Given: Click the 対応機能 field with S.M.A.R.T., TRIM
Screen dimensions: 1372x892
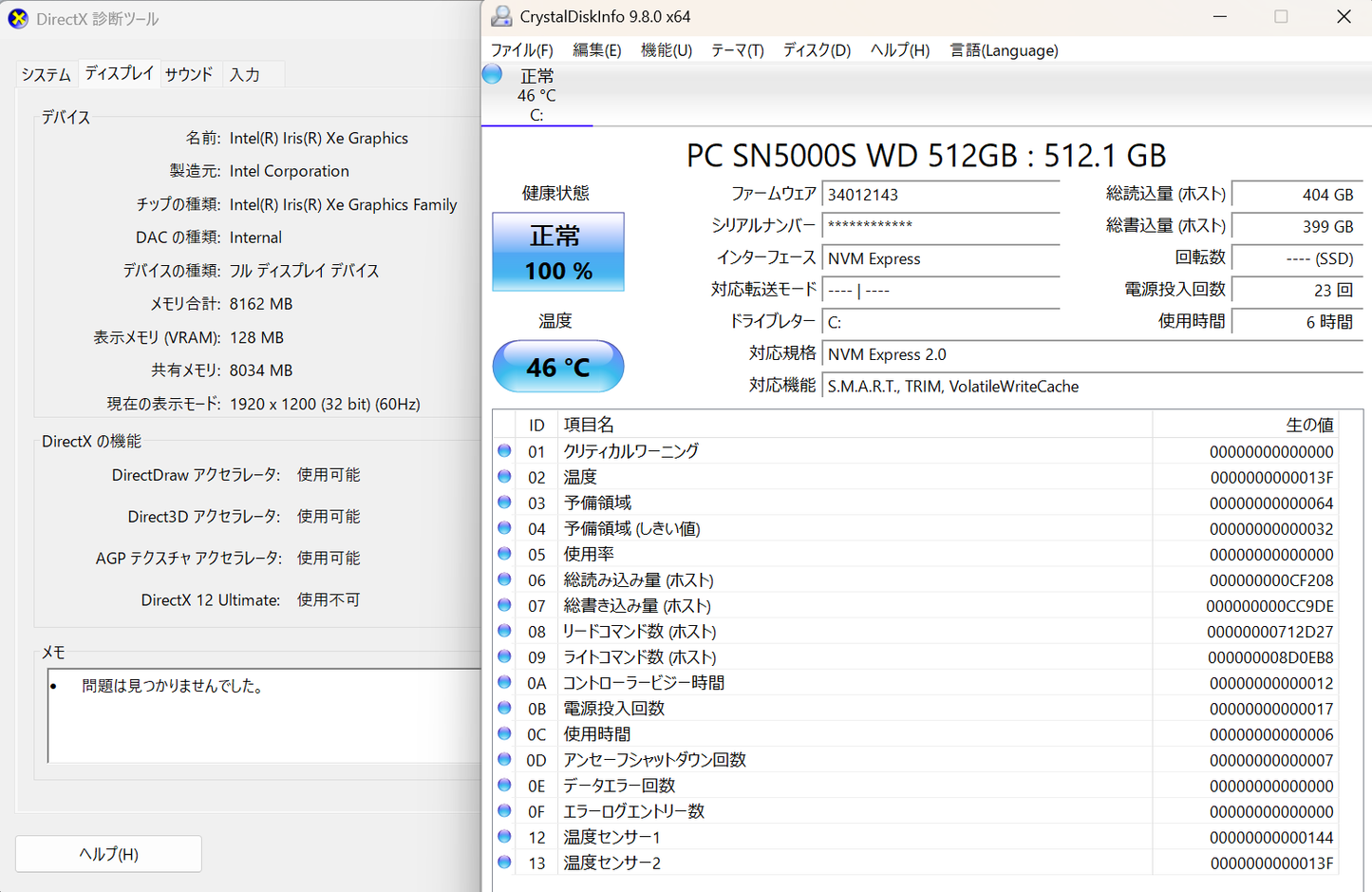Looking at the screenshot, I should click(1093, 387).
